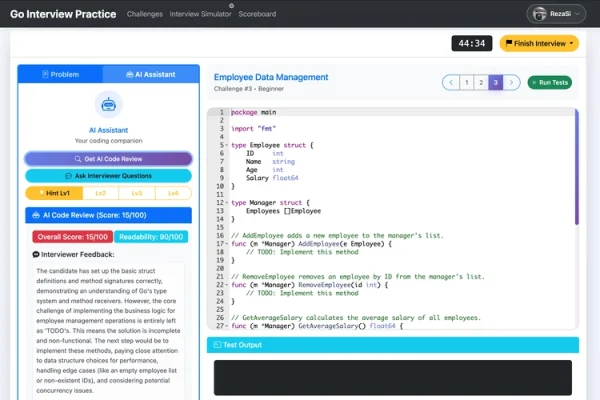Select hint level Lv4
Image resolution: width=600 pixels, height=400 pixels.
[173, 193]
